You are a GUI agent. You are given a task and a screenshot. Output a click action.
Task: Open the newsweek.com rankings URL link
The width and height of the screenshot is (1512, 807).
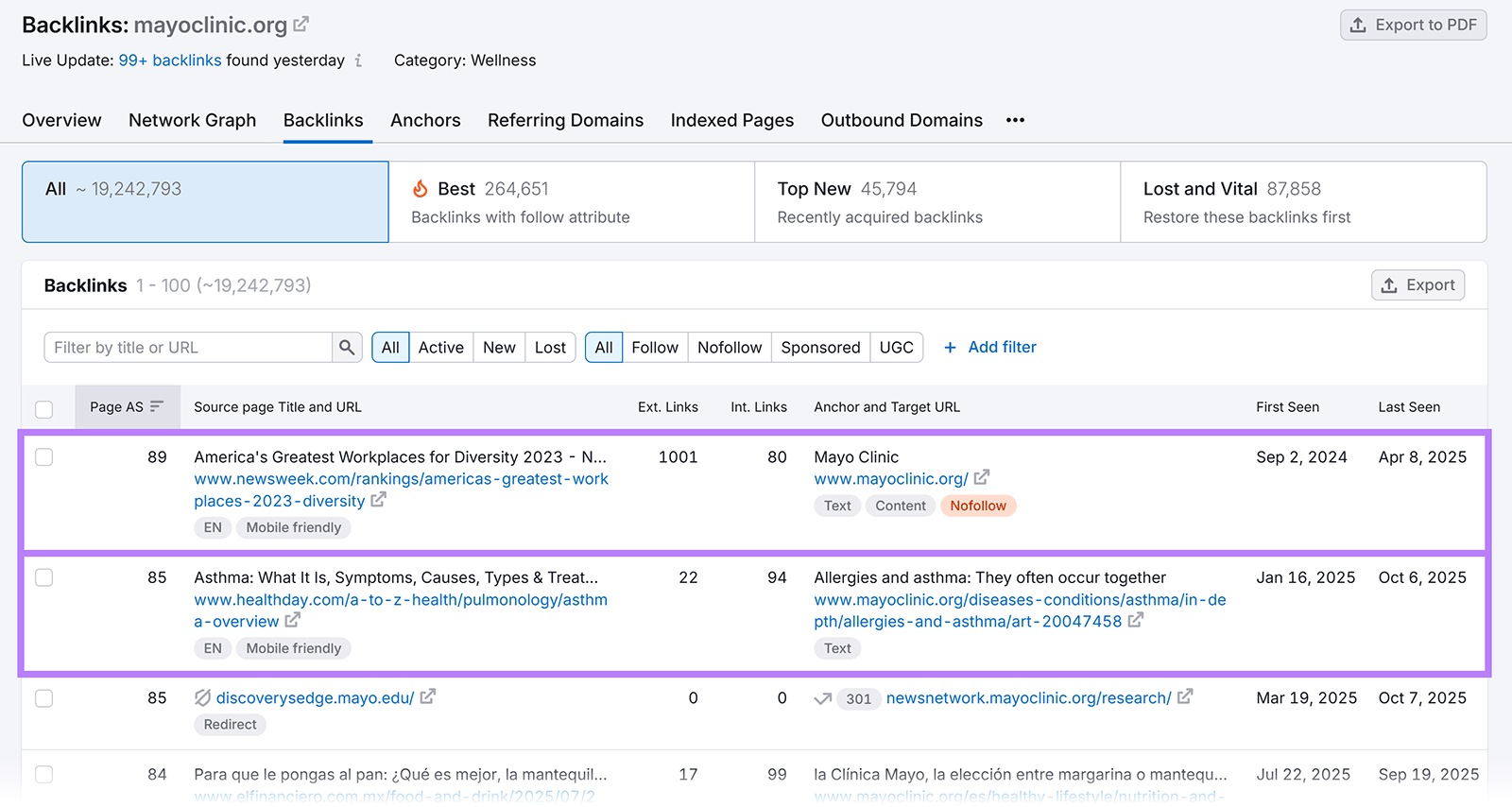coord(401,489)
